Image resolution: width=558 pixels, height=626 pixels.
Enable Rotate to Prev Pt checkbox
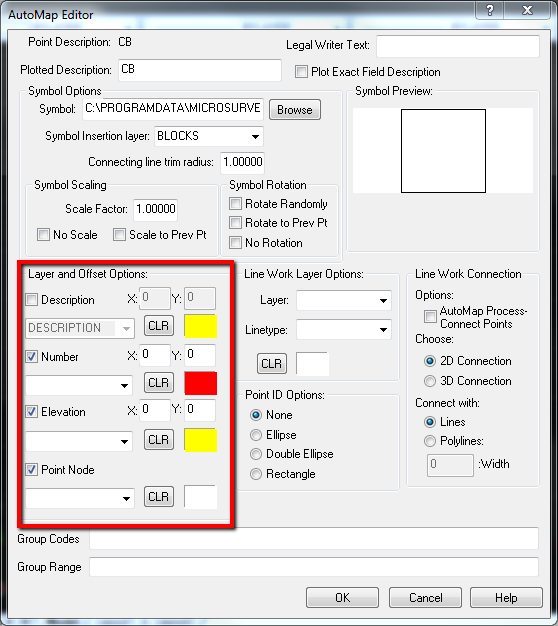point(235,222)
